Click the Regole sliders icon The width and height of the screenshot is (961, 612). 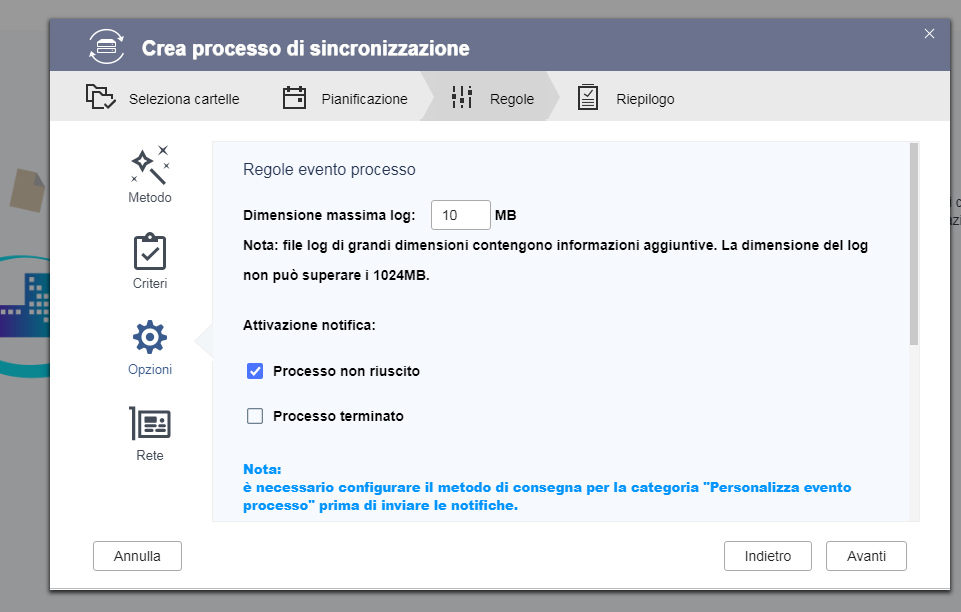(x=462, y=98)
